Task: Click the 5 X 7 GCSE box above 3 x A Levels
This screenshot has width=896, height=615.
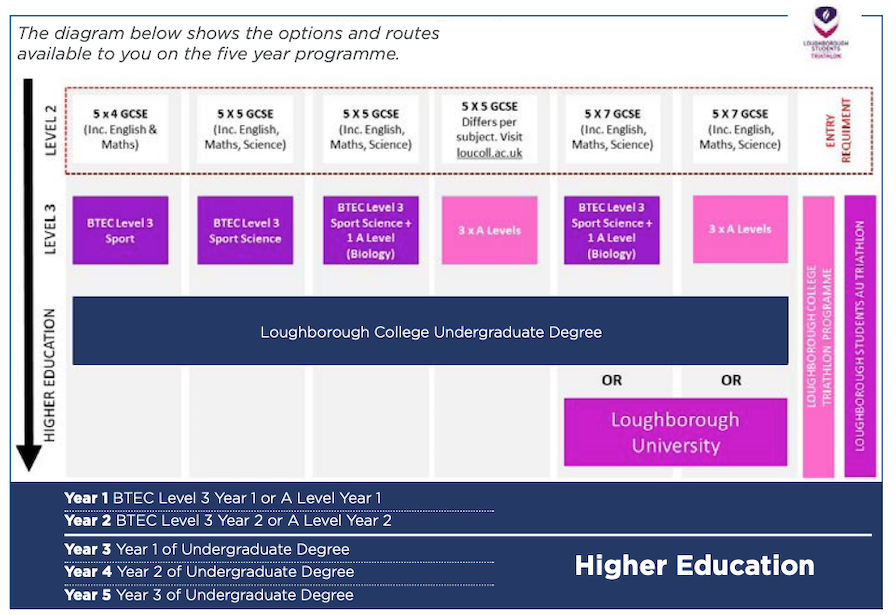Action: (740, 129)
